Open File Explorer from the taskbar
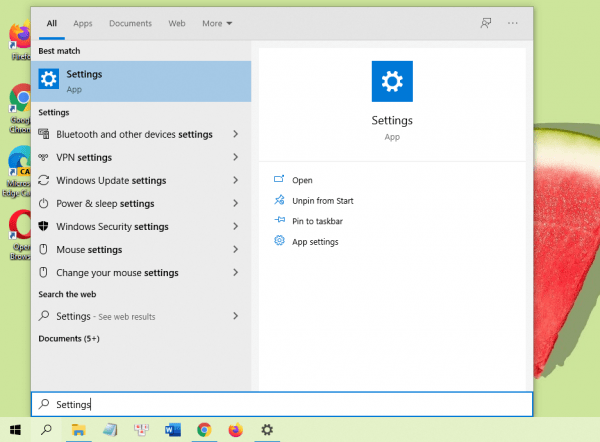This screenshot has height=442, width=600. click(x=78, y=430)
